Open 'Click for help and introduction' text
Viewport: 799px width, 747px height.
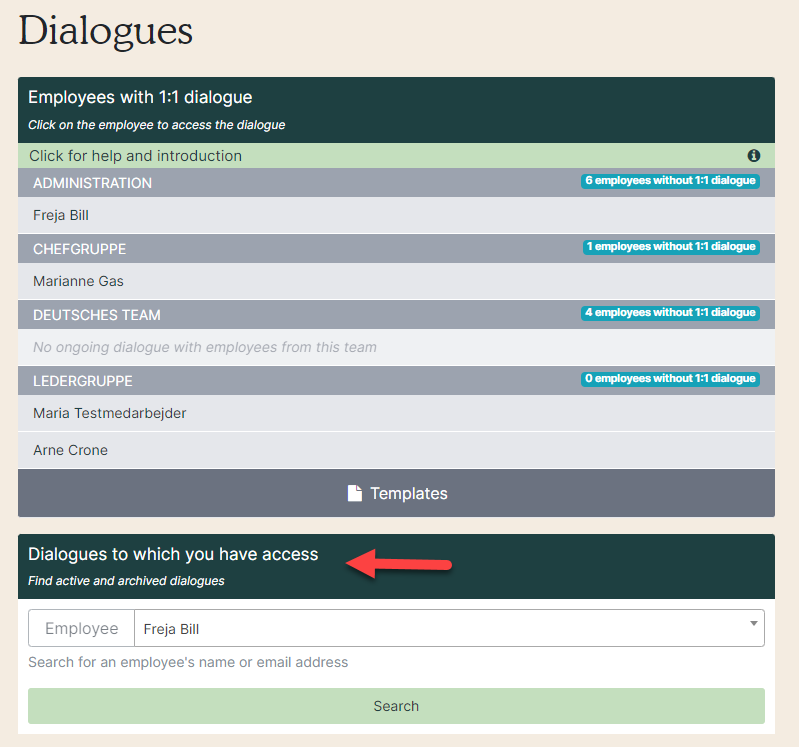[135, 156]
